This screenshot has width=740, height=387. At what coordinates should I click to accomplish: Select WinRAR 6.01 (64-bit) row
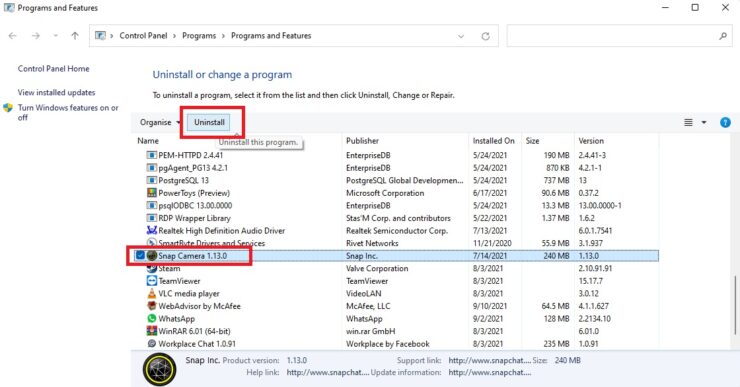click(x=395, y=331)
